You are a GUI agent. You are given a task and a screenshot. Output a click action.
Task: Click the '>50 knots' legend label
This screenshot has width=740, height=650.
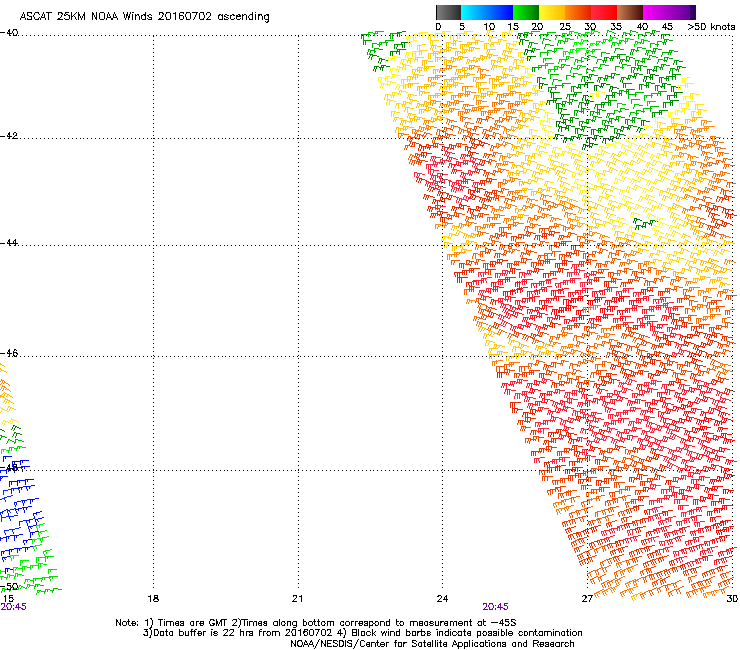tap(711, 27)
